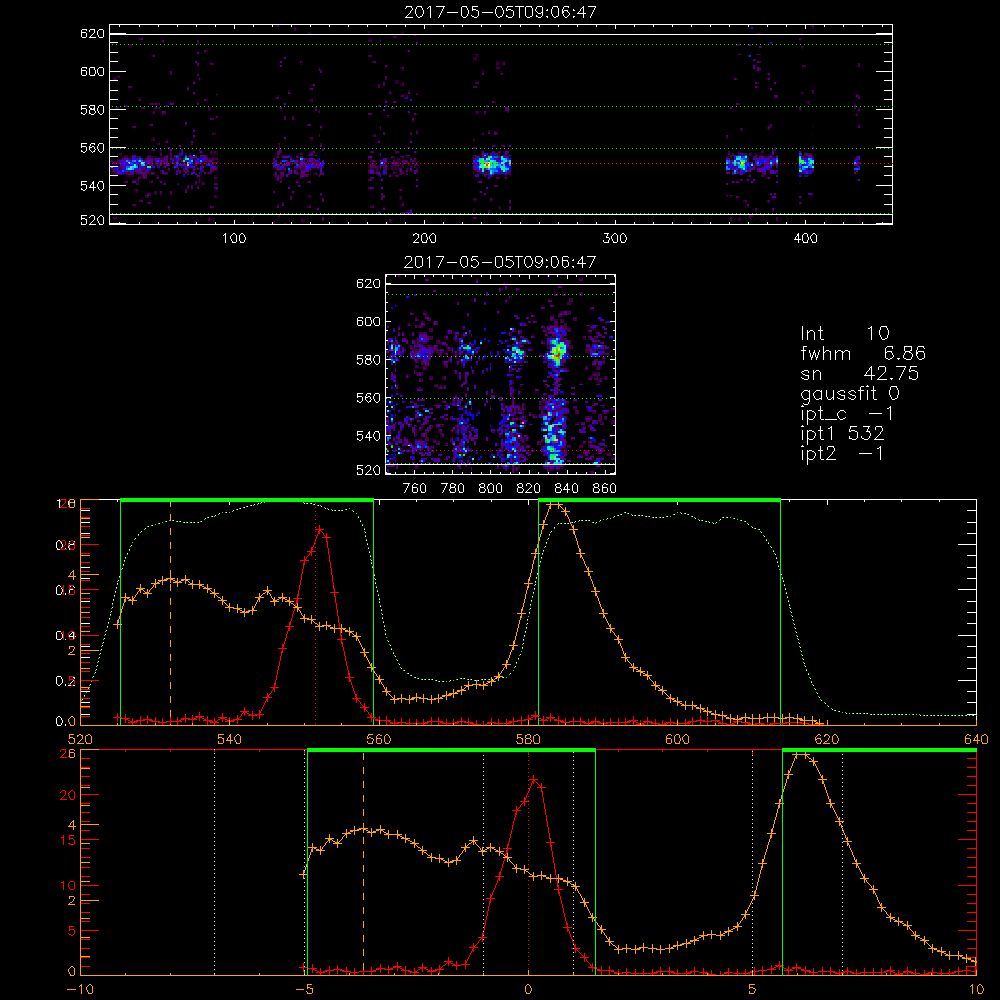
Task: Click x-axis label 100 on top spectrogram
Action: (233, 239)
